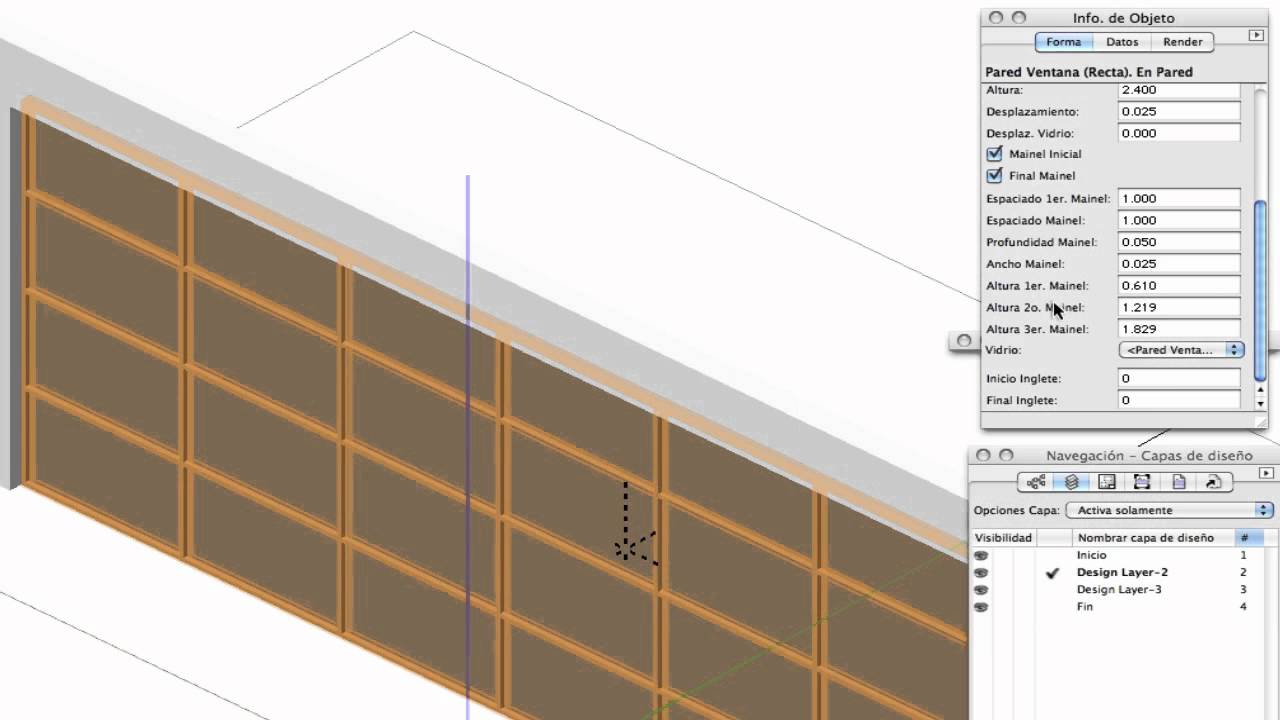The width and height of the screenshot is (1280, 720).
Task: Switch to the Forma tab
Action: coord(1064,42)
